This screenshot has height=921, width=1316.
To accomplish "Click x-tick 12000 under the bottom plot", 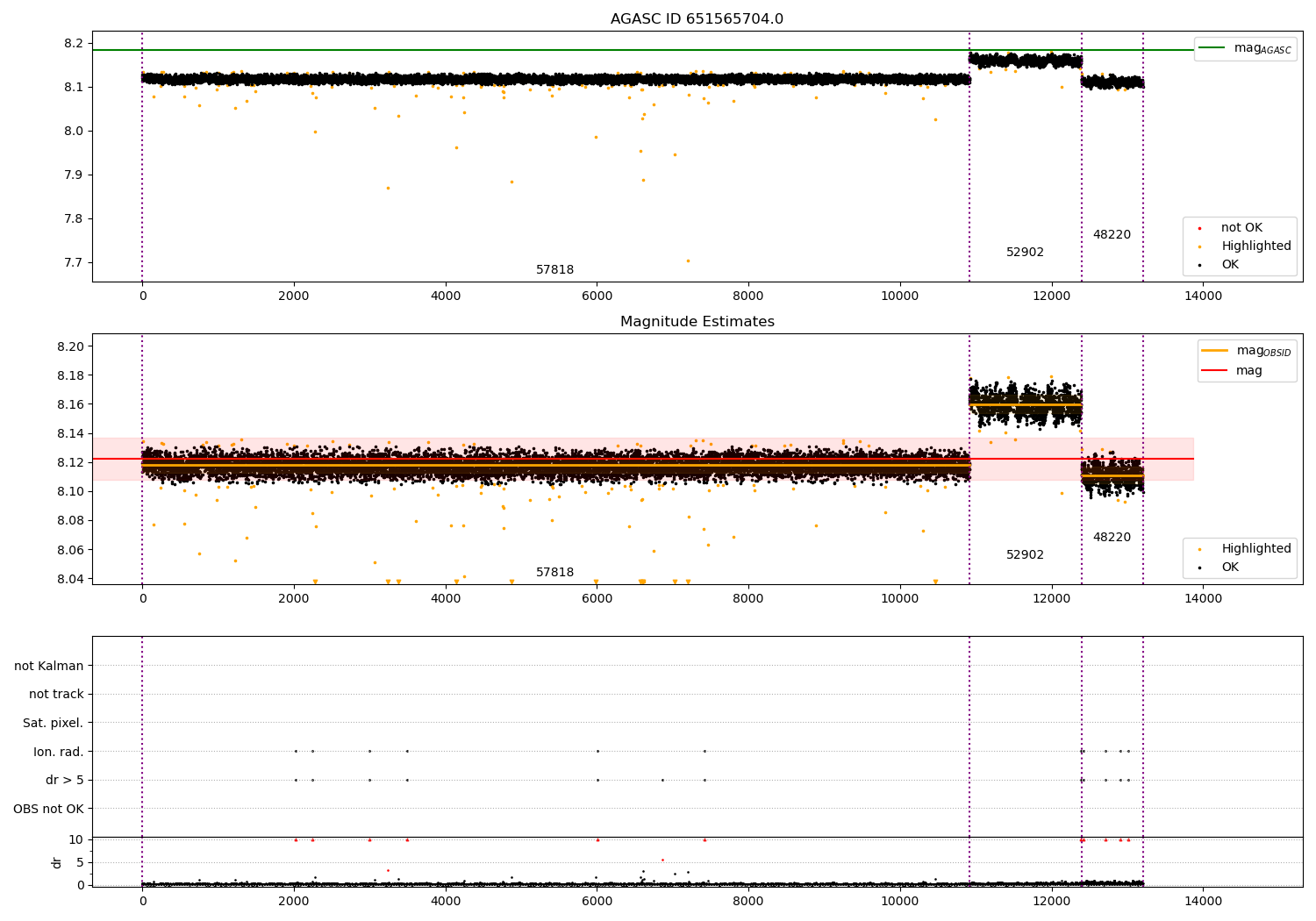I will (1051, 902).
